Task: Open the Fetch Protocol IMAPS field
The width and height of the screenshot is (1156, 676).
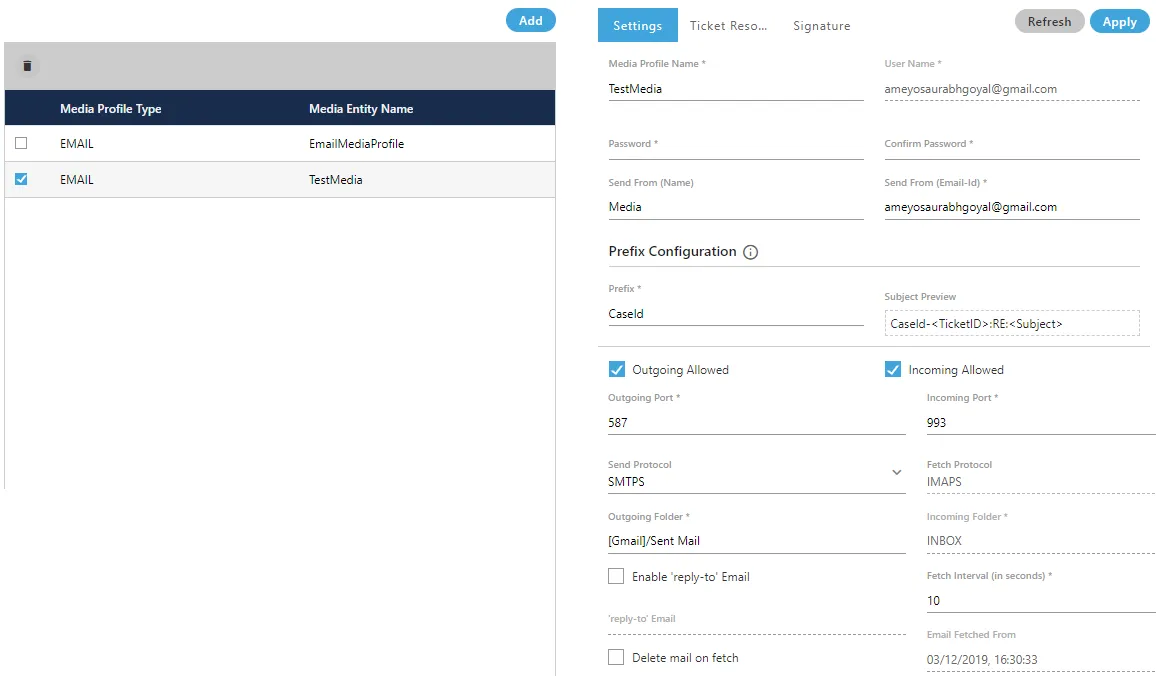Action: click(1041, 481)
